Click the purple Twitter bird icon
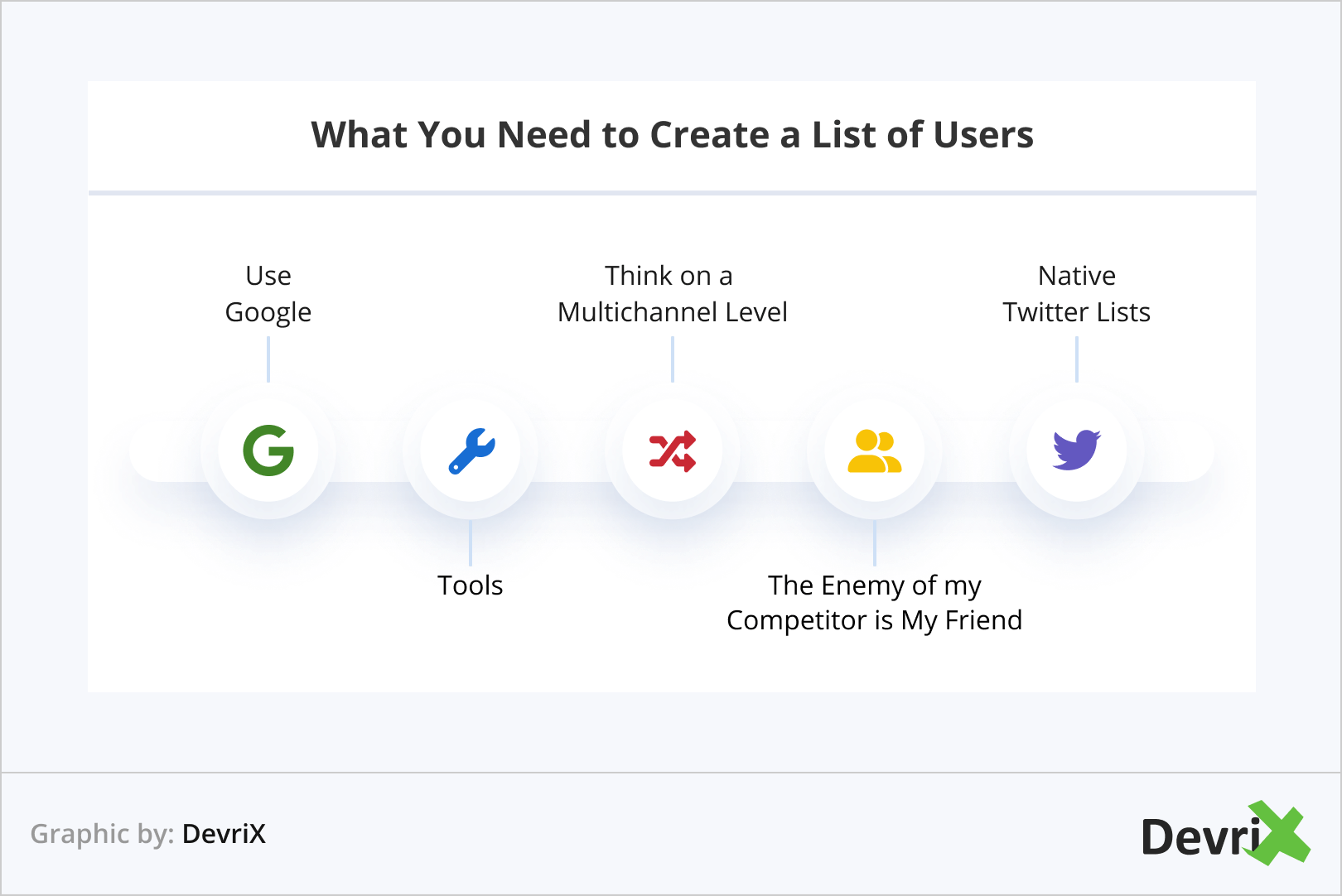Viewport: 1342px width, 896px height. (x=1076, y=450)
